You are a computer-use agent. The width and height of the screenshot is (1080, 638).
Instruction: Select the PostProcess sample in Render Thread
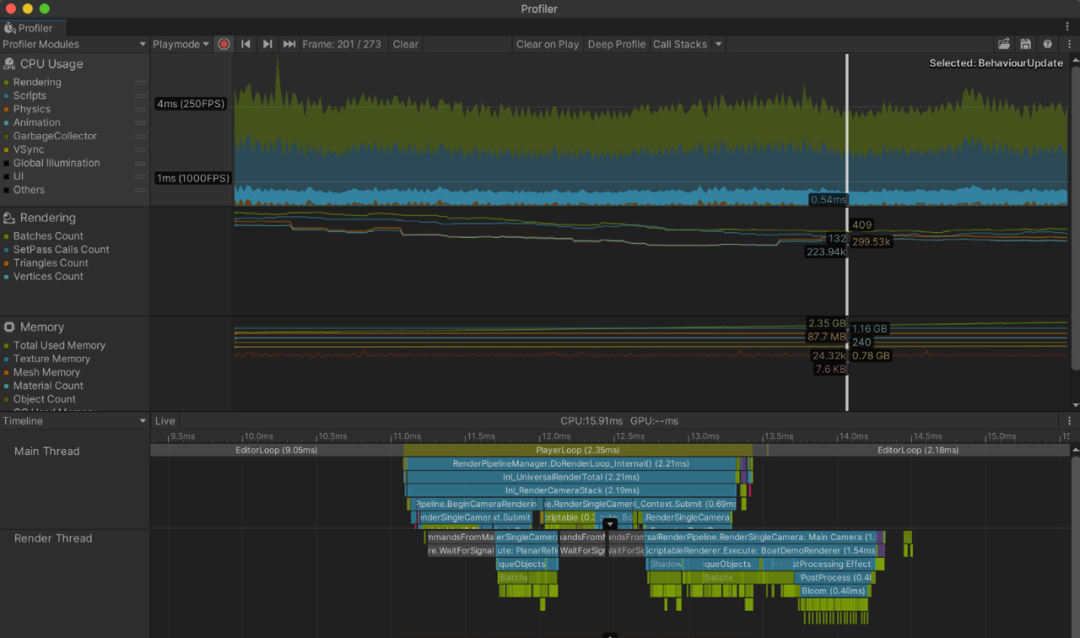[x=835, y=577]
